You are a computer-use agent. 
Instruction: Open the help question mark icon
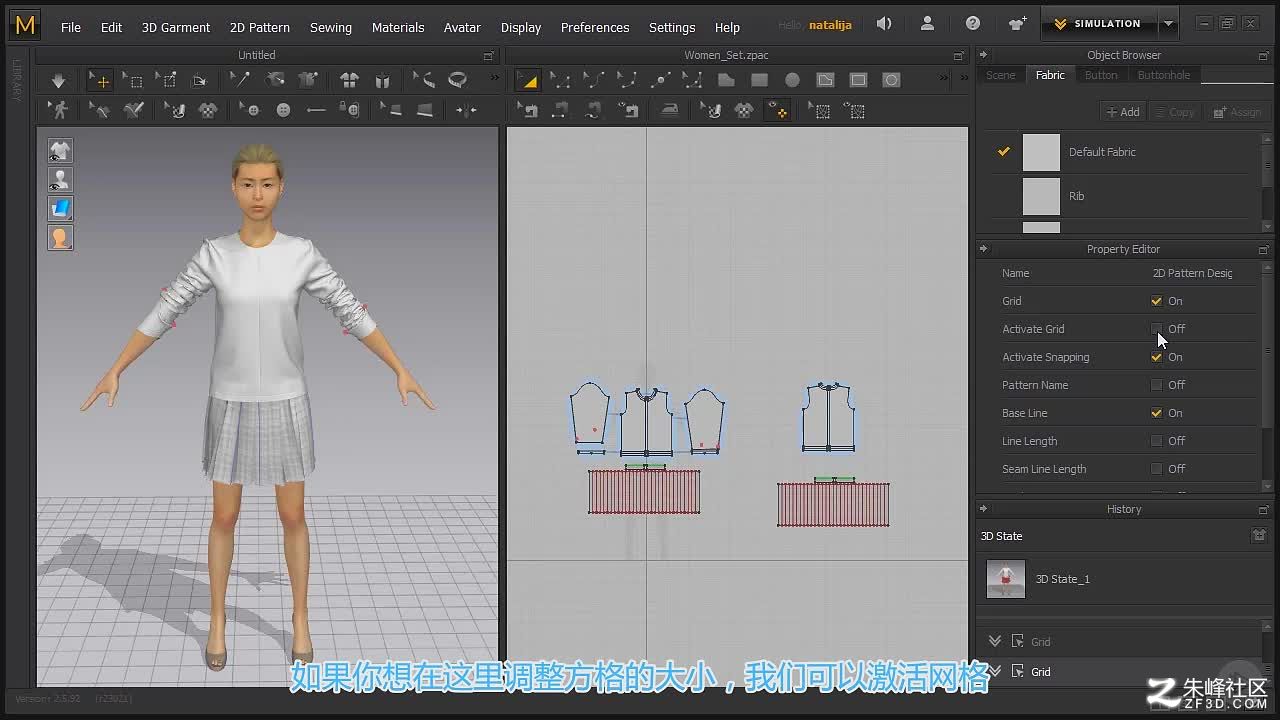tap(973, 24)
